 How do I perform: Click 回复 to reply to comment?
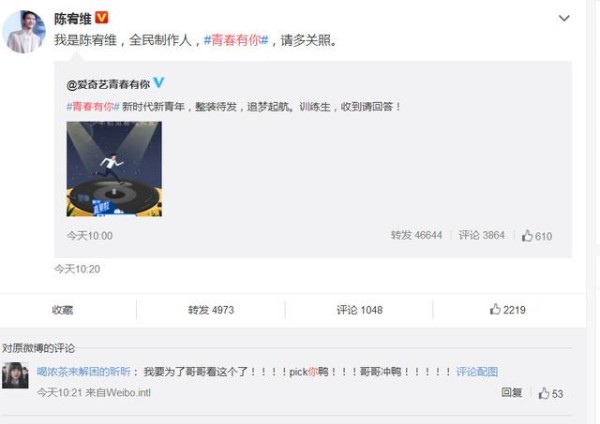(x=512, y=392)
